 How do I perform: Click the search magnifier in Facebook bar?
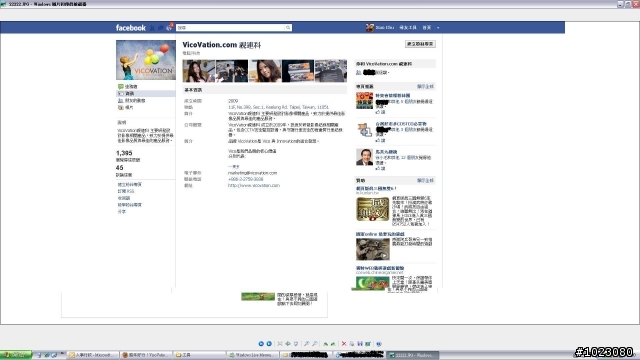pos(288,27)
